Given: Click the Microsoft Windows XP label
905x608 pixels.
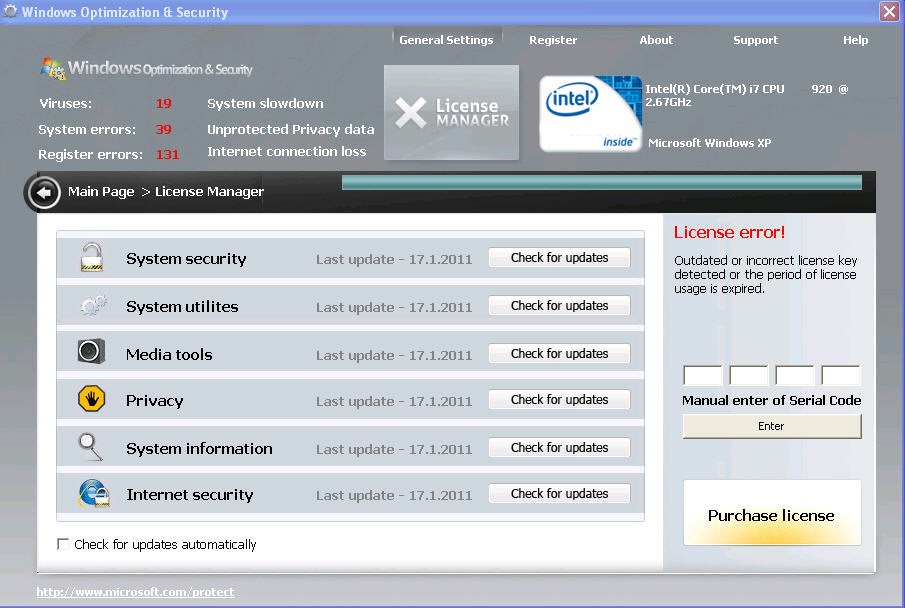Looking at the screenshot, I should click(x=709, y=143).
